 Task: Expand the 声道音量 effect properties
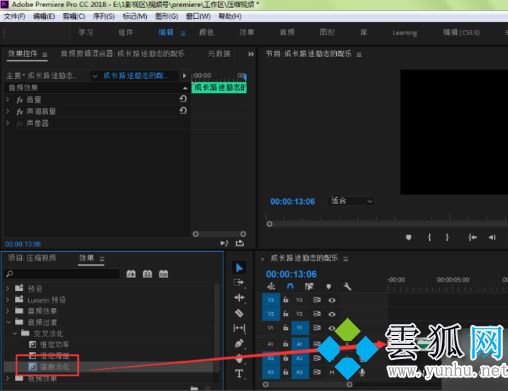click(8, 111)
